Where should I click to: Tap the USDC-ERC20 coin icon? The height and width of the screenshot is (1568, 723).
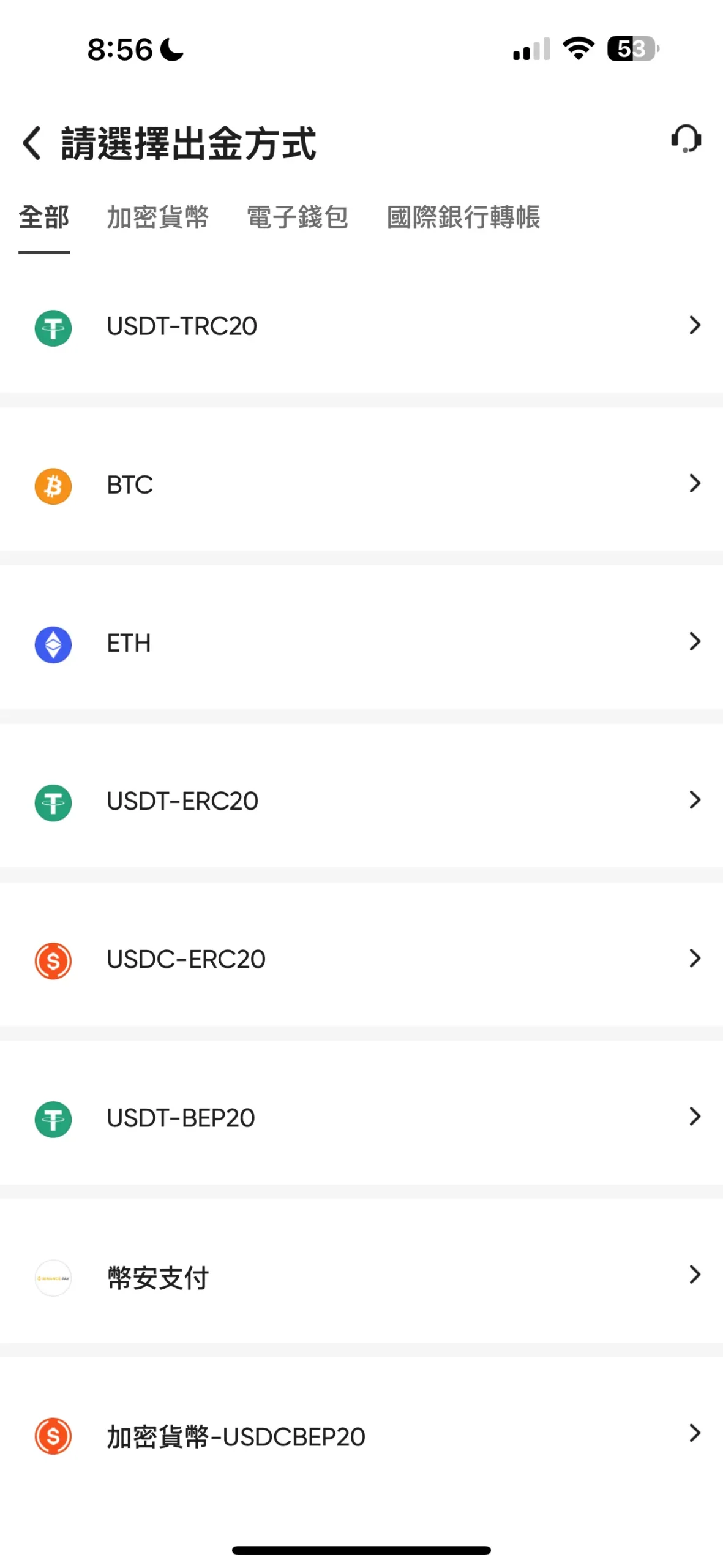tap(53, 960)
